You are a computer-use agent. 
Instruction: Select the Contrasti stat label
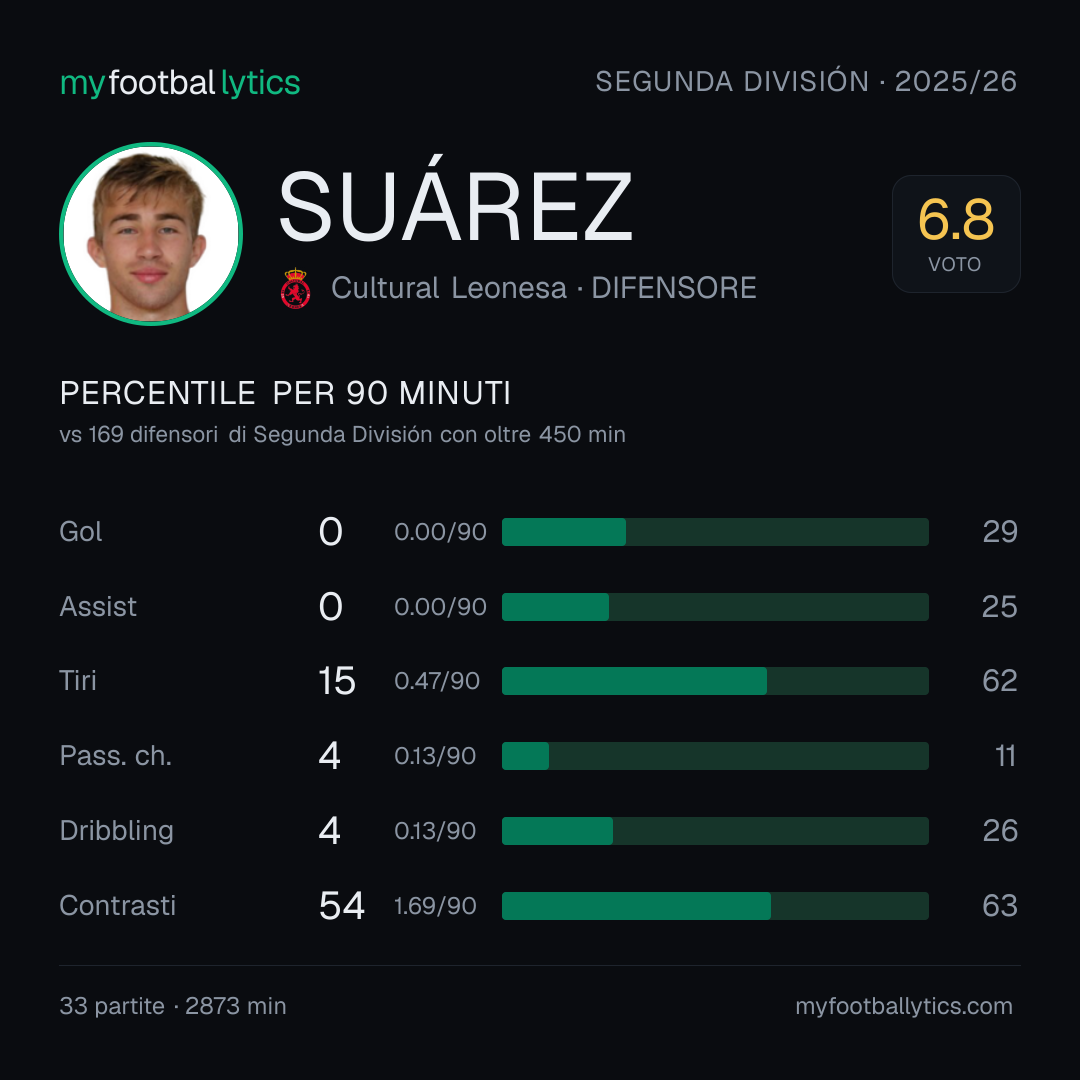pyautogui.click(x=118, y=905)
